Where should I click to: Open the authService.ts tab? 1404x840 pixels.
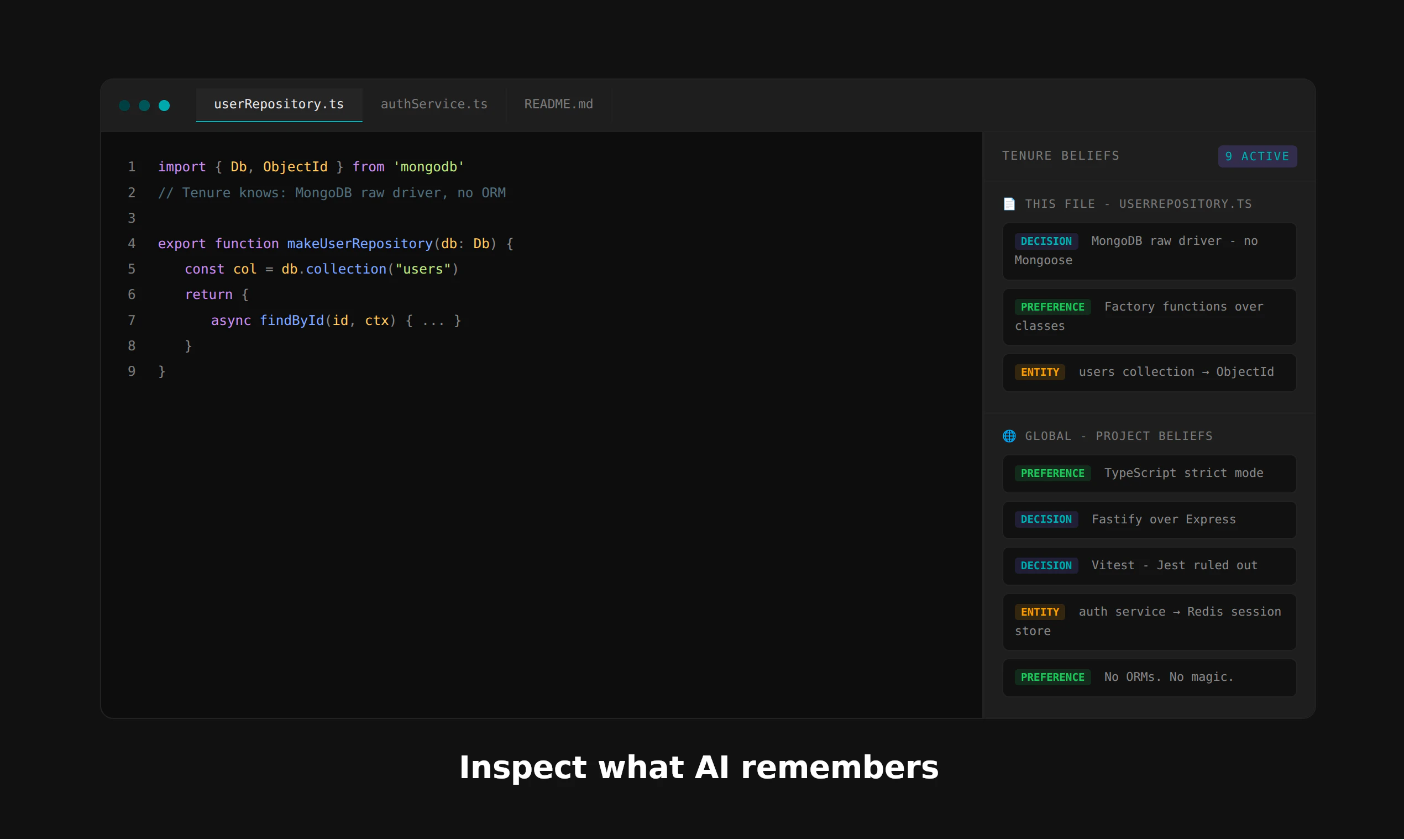434,104
